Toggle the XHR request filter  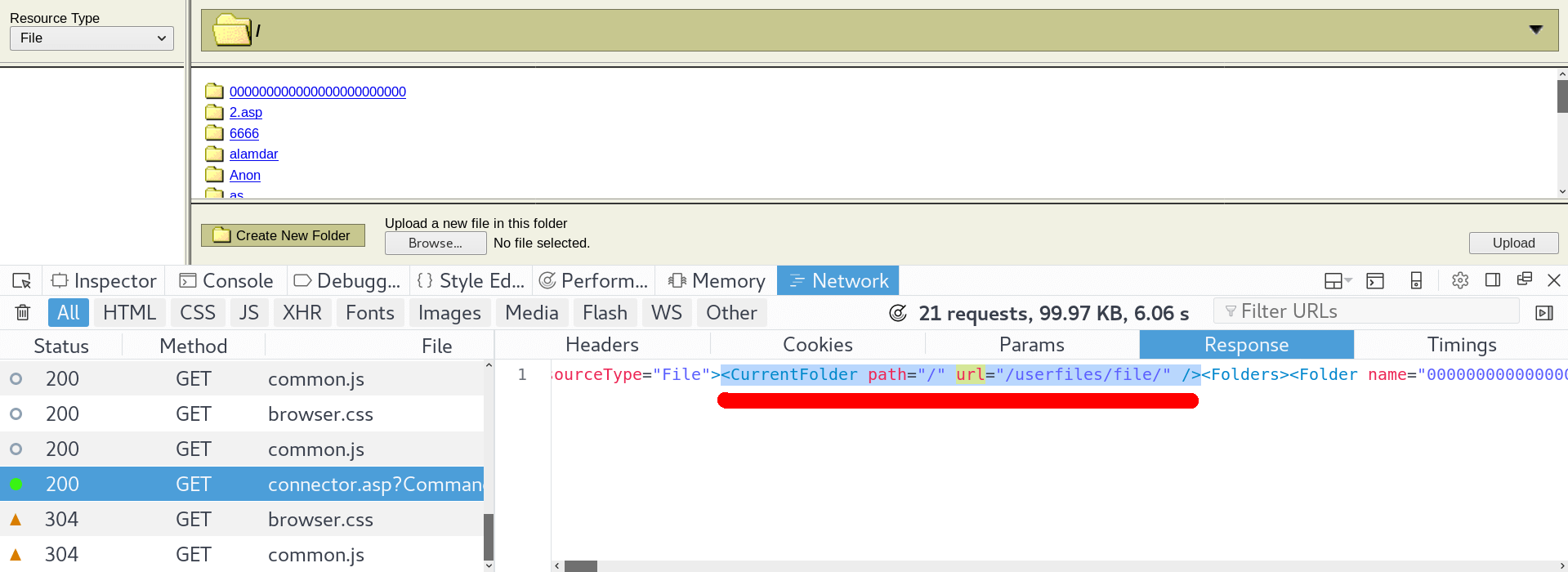(302, 313)
